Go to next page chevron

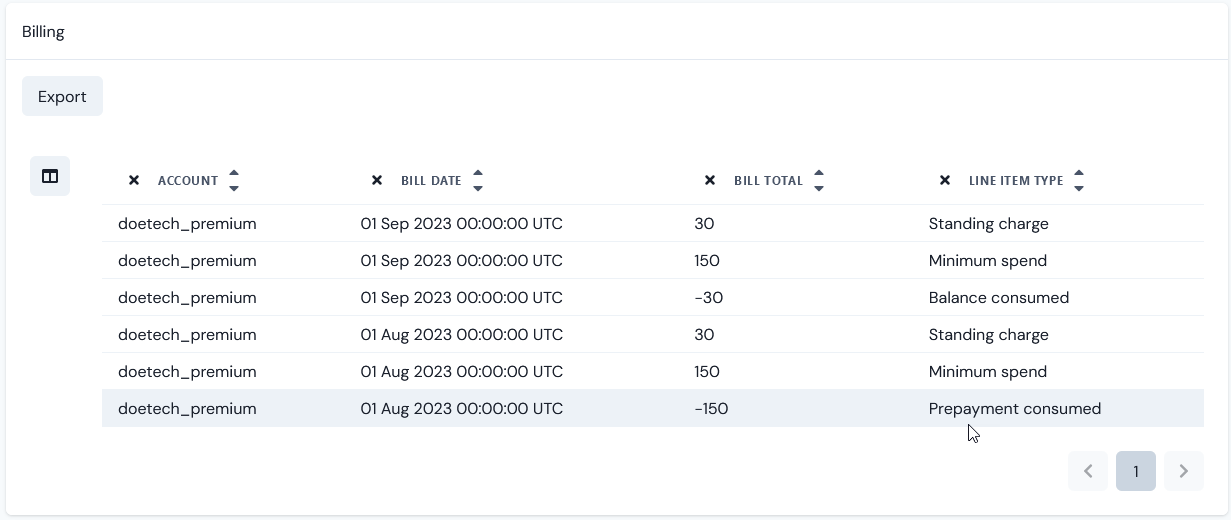tap(1184, 471)
